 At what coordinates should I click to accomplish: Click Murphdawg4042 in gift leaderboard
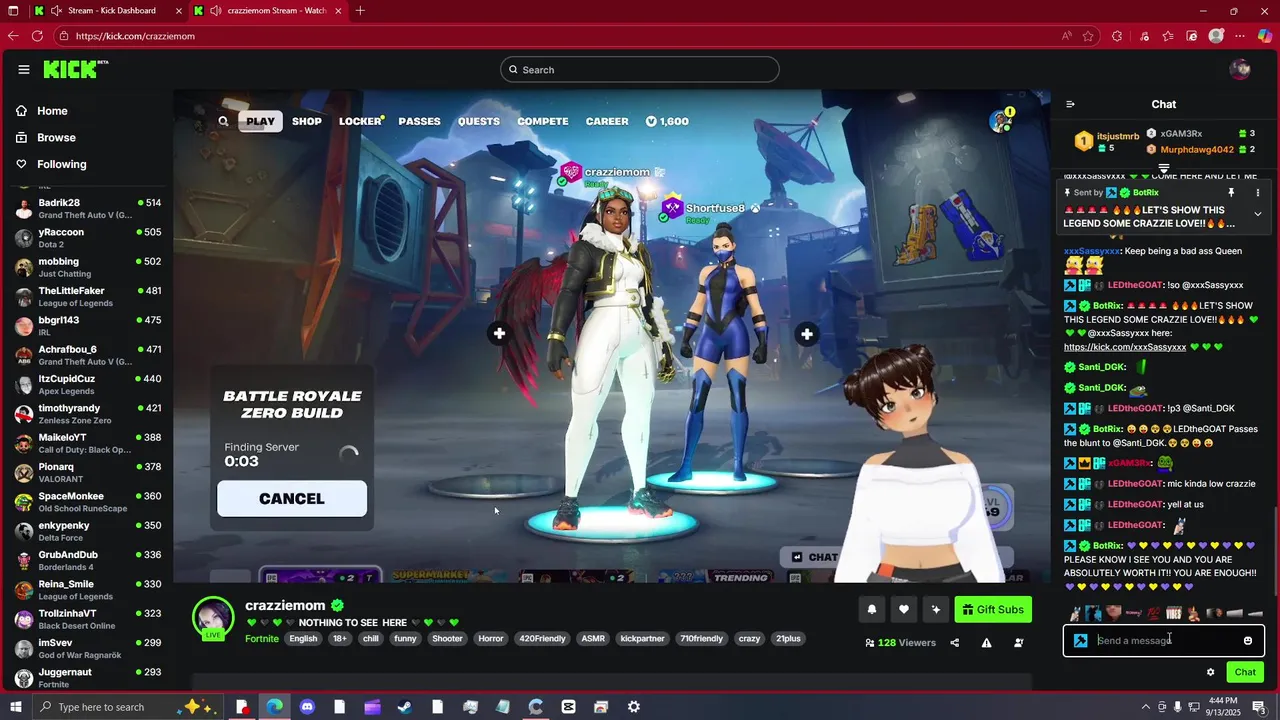(x=1197, y=150)
